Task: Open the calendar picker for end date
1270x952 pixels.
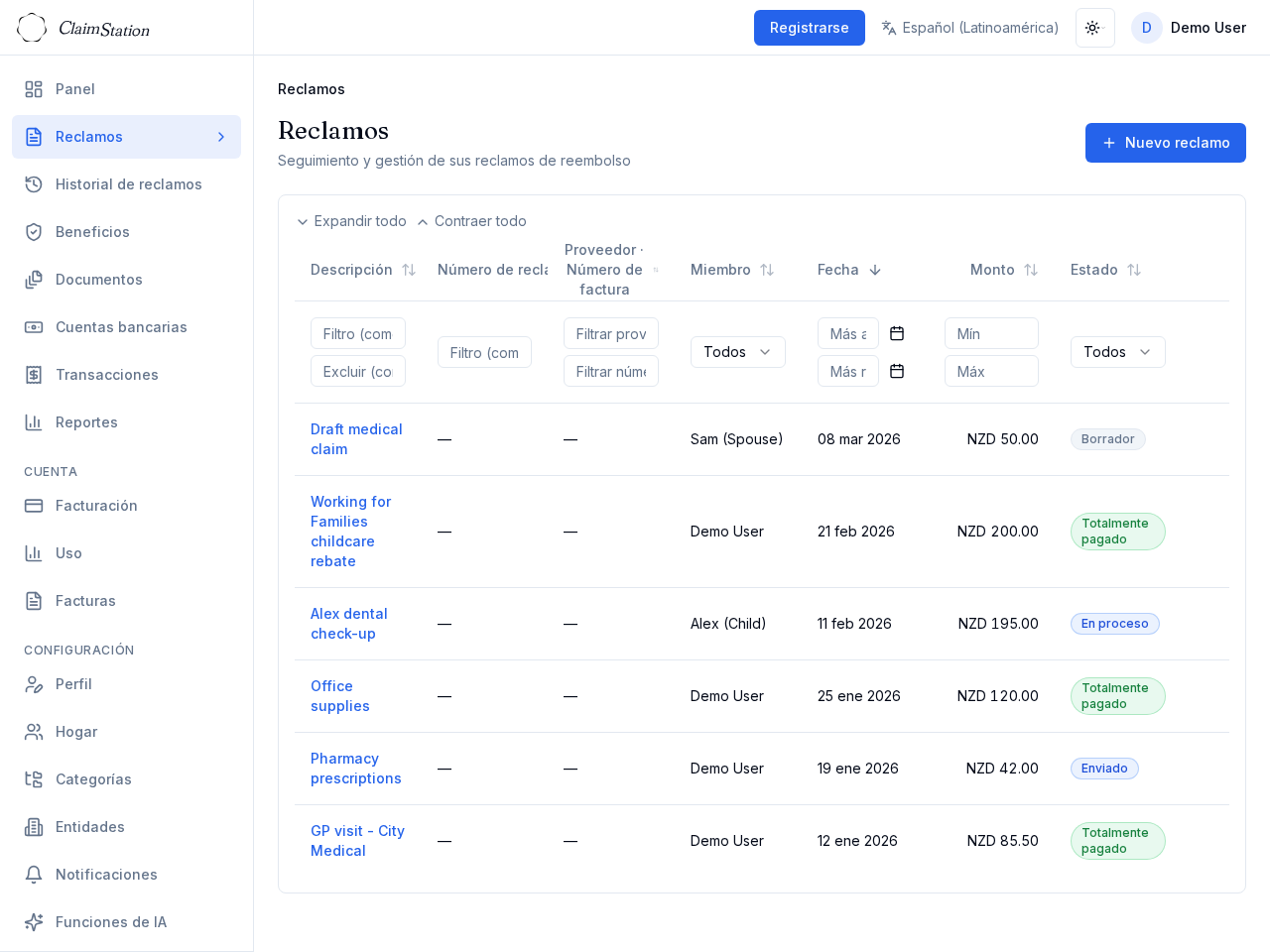Action: (897, 371)
